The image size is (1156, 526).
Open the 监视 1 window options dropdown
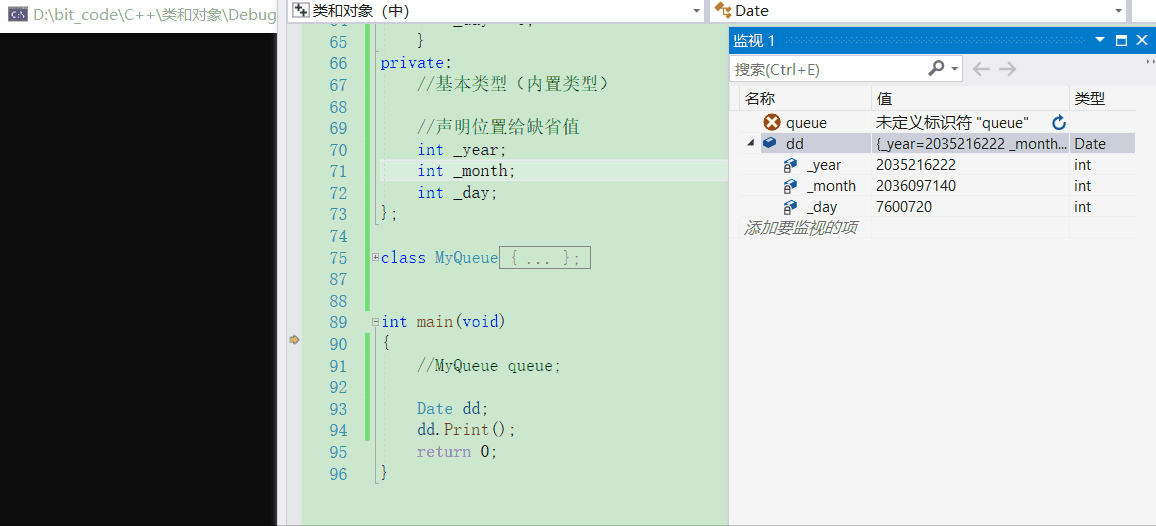click(1100, 40)
